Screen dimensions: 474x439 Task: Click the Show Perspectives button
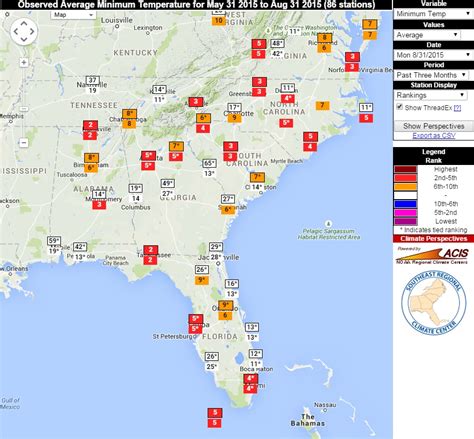coord(434,126)
